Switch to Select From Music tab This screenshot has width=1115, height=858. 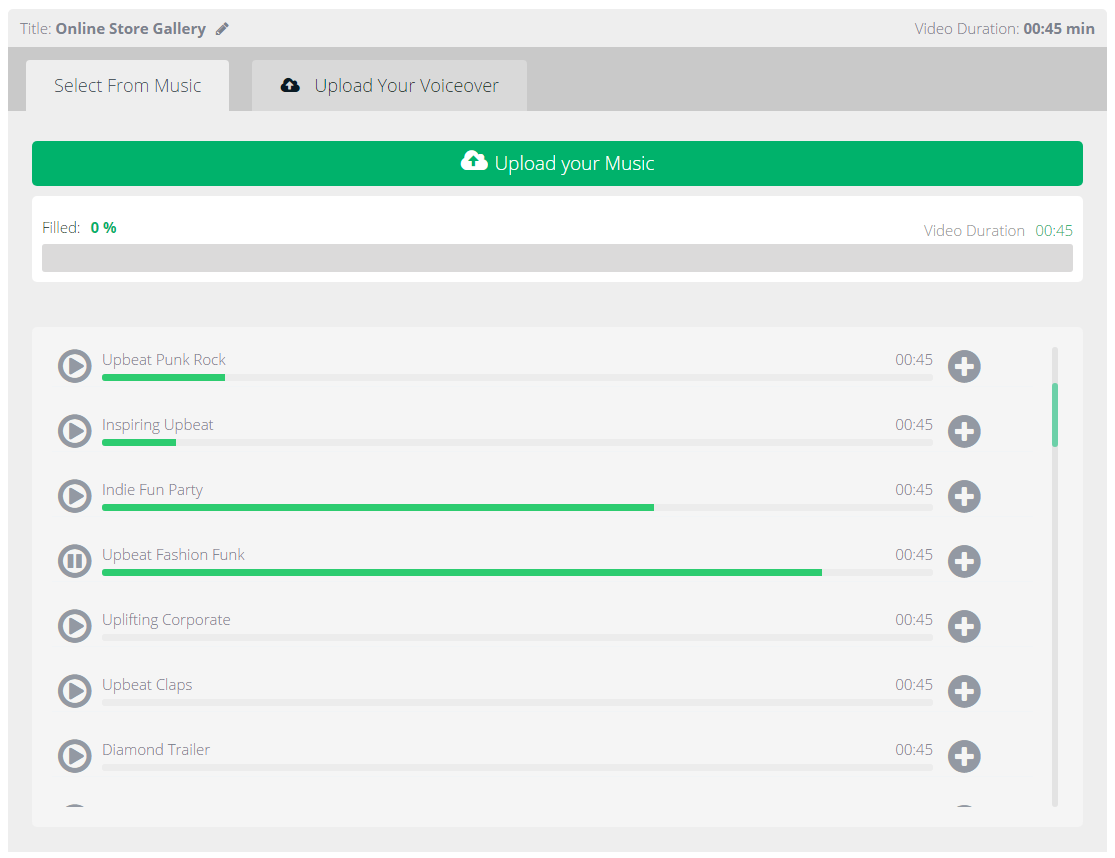point(127,85)
